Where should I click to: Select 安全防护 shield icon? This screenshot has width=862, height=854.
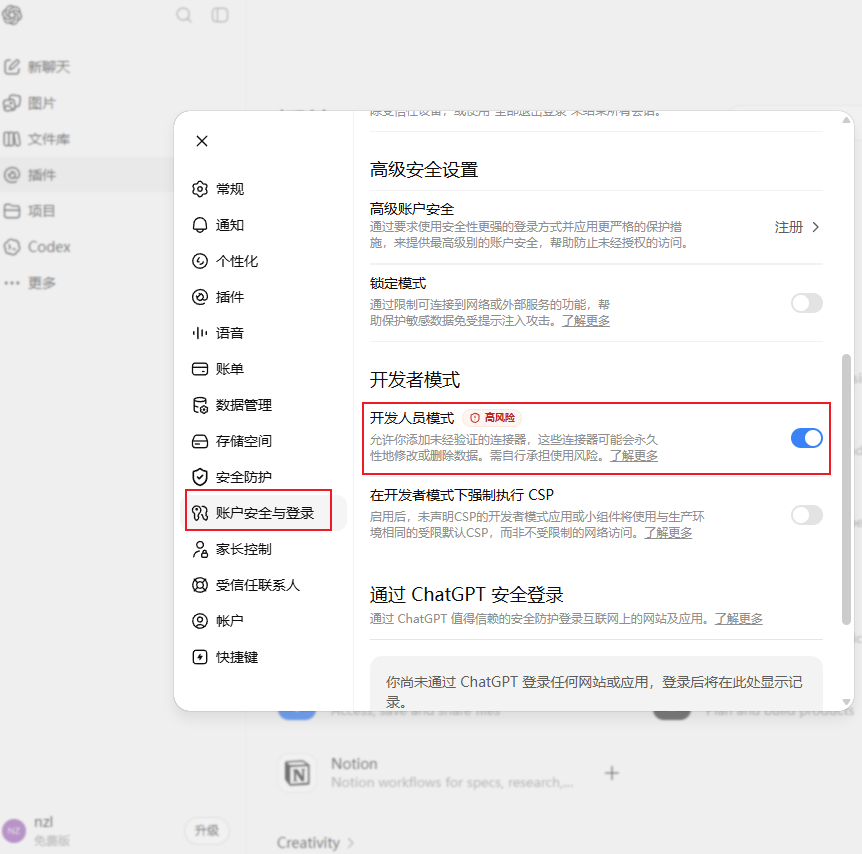[200, 477]
